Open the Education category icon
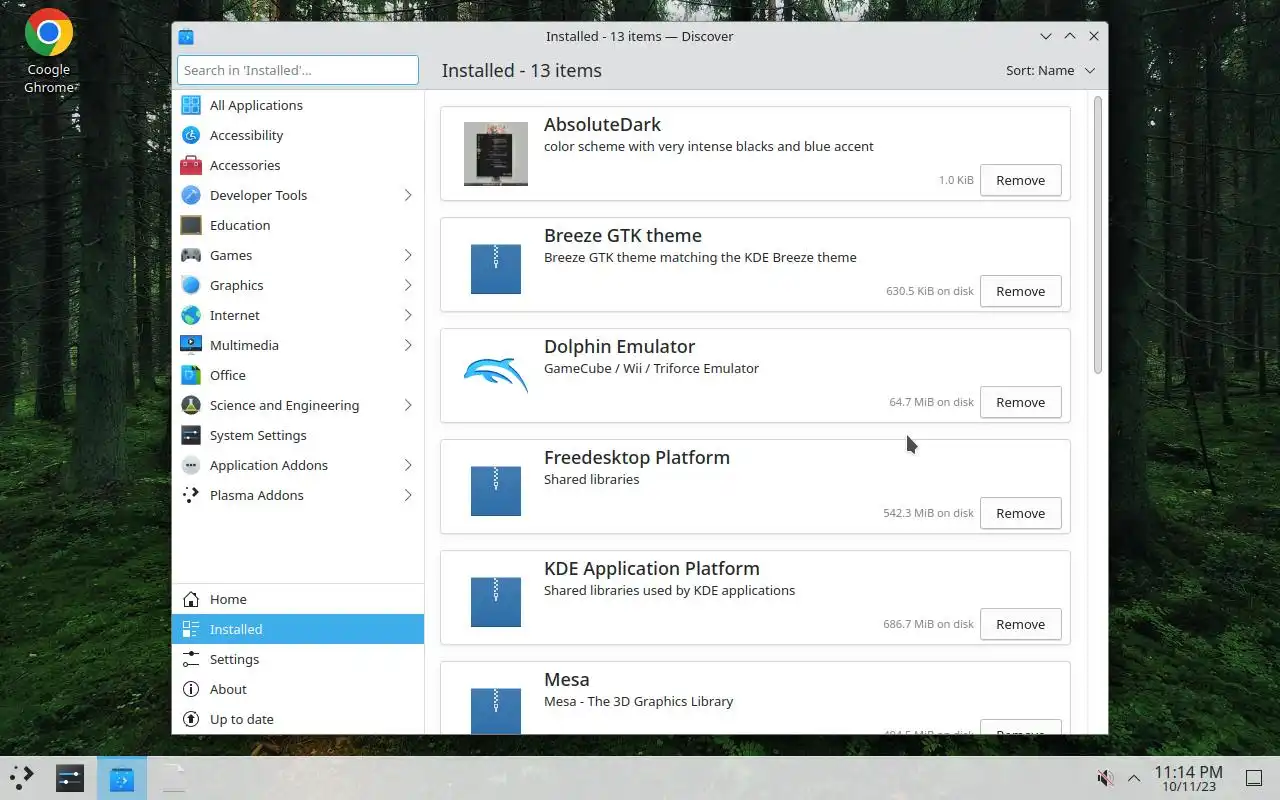Image resolution: width=1280 pixels, height=800 pixels. click(191, 225)
